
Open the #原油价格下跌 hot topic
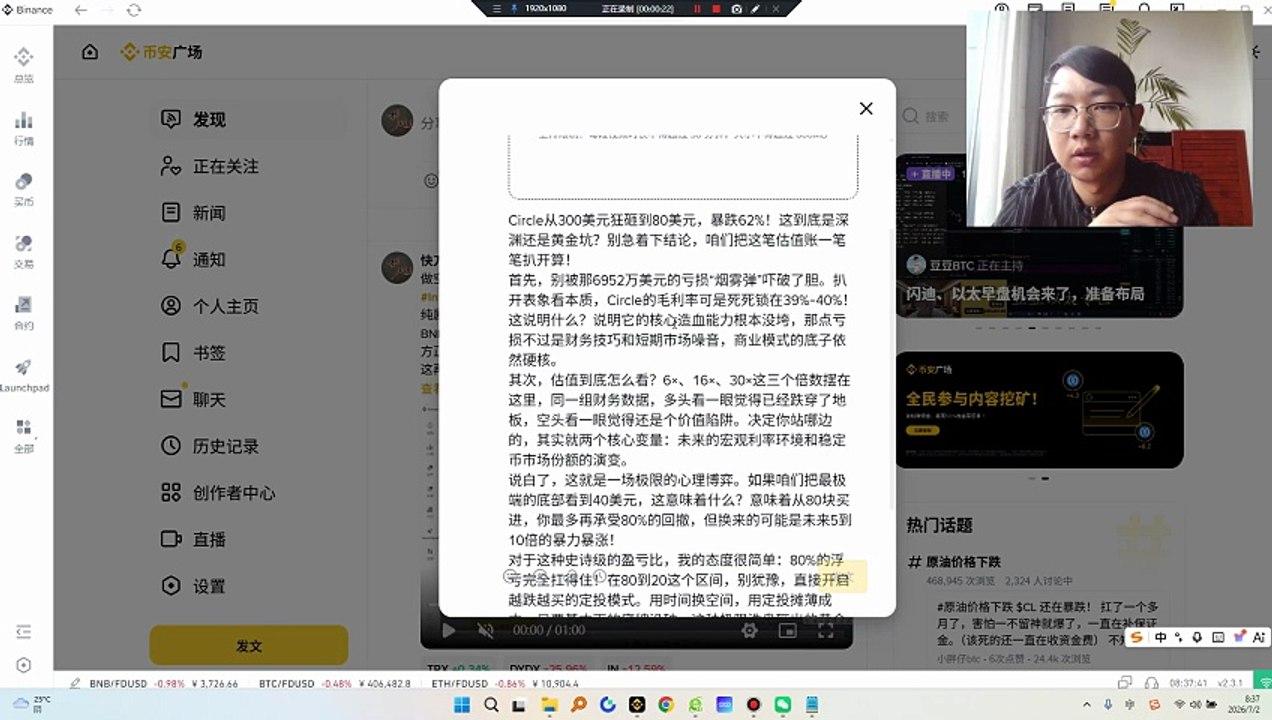962,562
